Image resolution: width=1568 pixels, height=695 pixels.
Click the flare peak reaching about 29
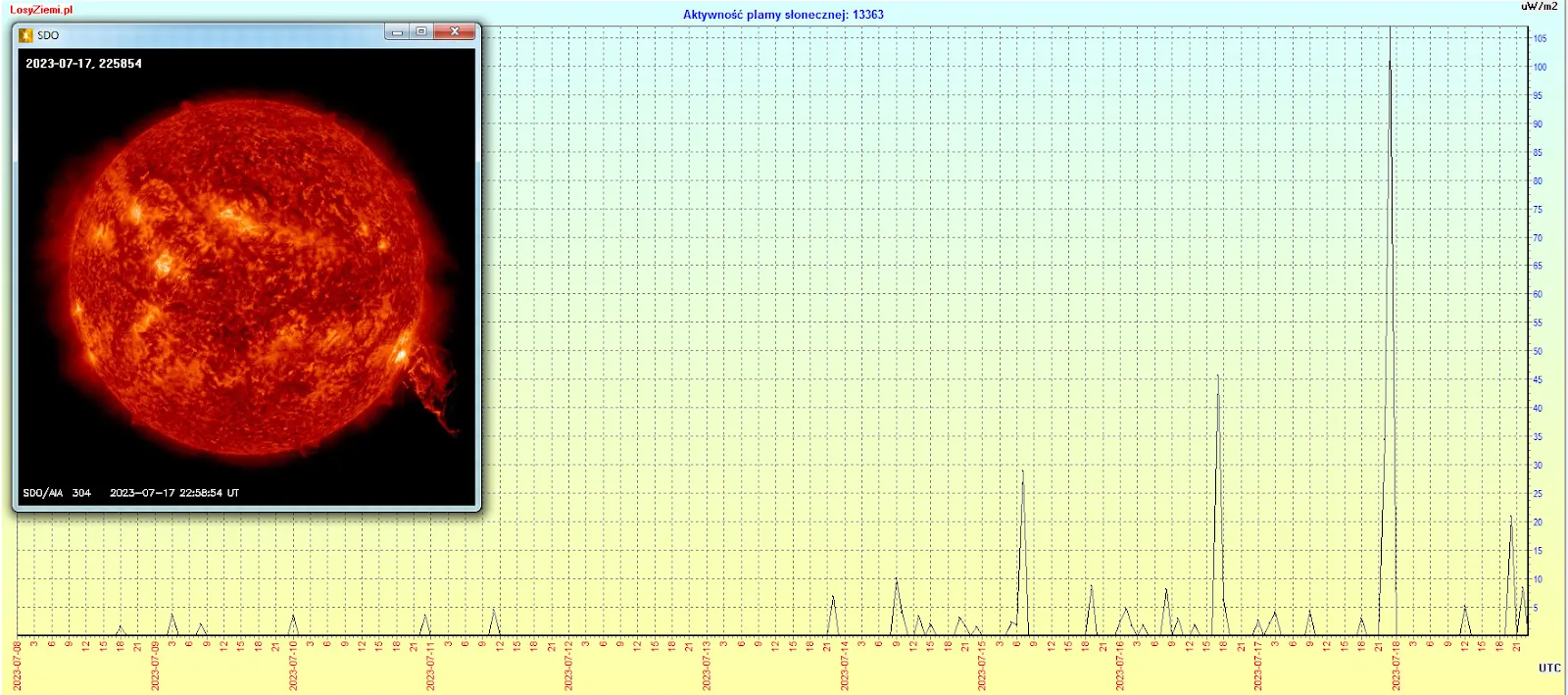[x=1022, y=472]
